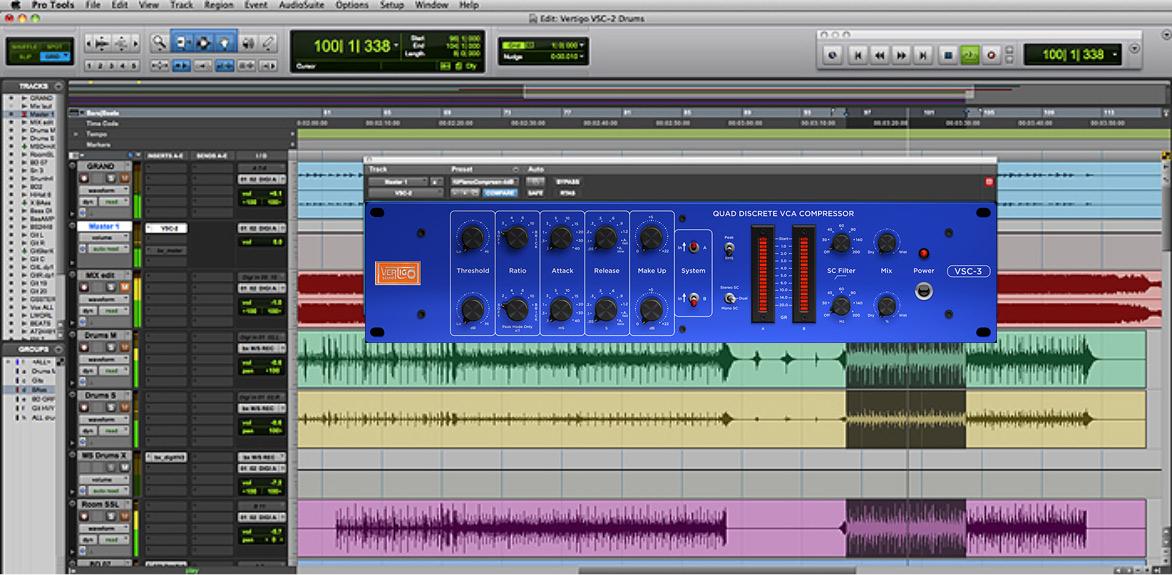Viewport: 1172px width, 575px height.
Task: Click the Stop transport button
Action: coord(949,55)
